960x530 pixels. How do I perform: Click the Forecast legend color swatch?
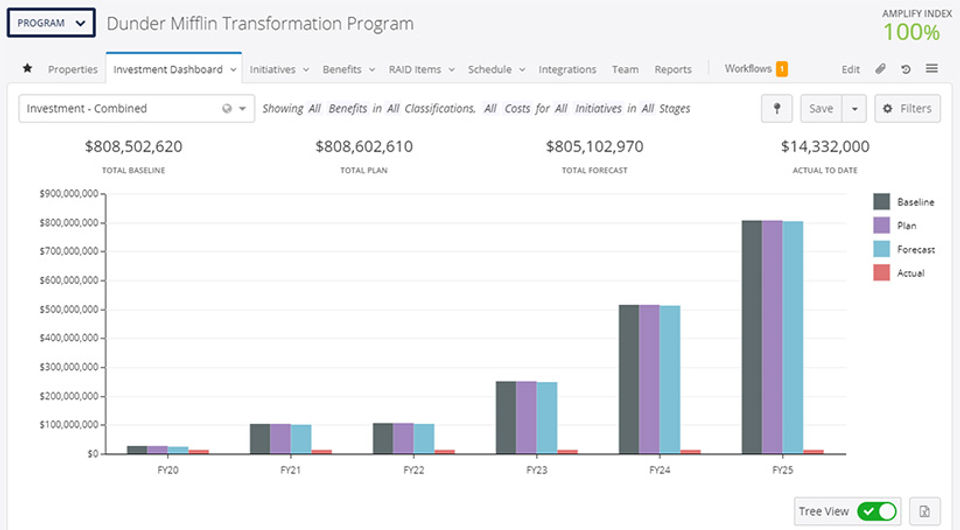[x=881, y=248]
